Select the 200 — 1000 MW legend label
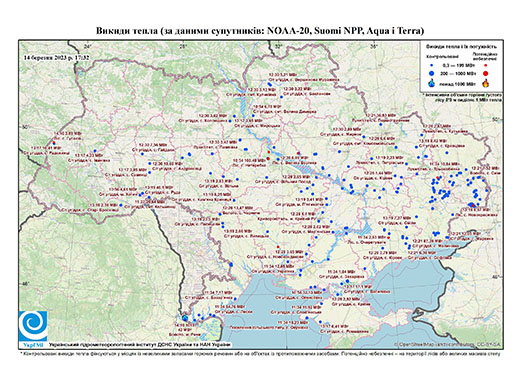520x368 pixels. [459, 74]
